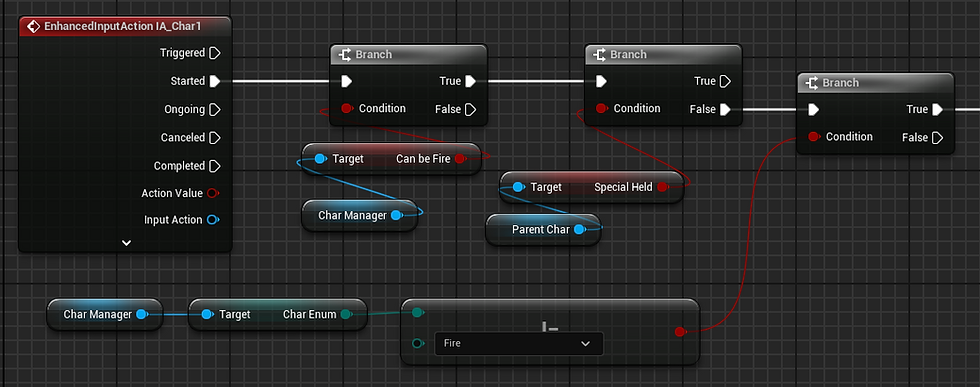Screen dimensions: 980x387
Task: Click the red Action Value output pin
Action: [212, 193]
